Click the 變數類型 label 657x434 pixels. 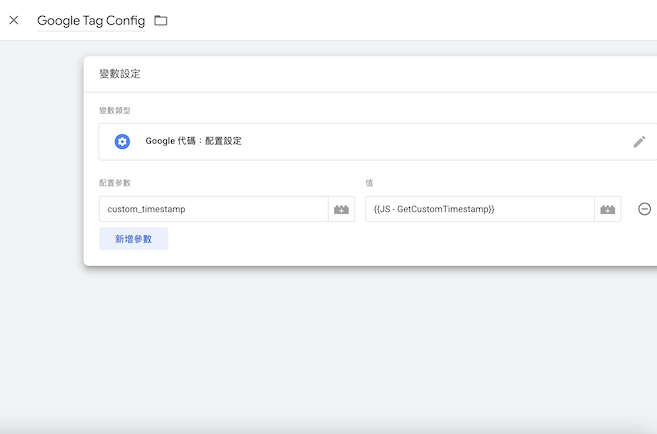point(115,111)
